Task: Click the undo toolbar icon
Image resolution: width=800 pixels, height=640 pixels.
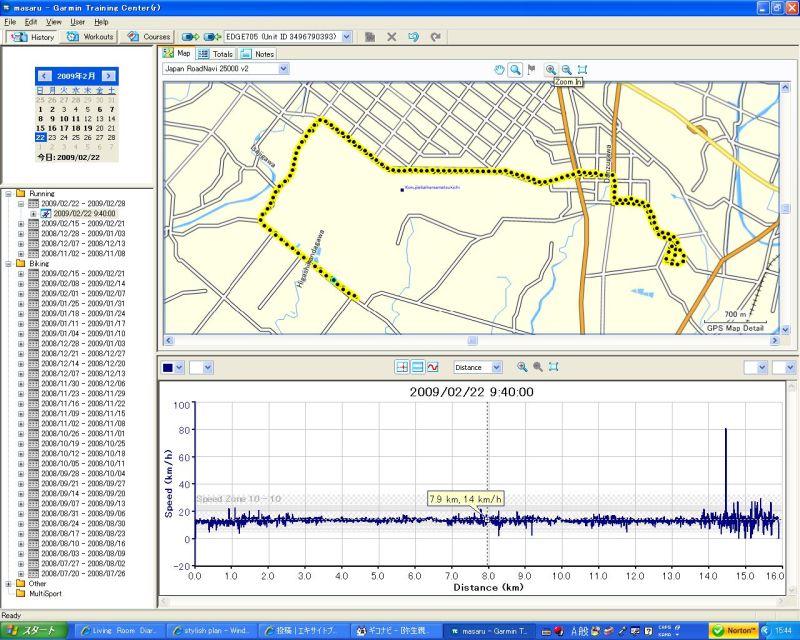Action: [x=413, y=37]
